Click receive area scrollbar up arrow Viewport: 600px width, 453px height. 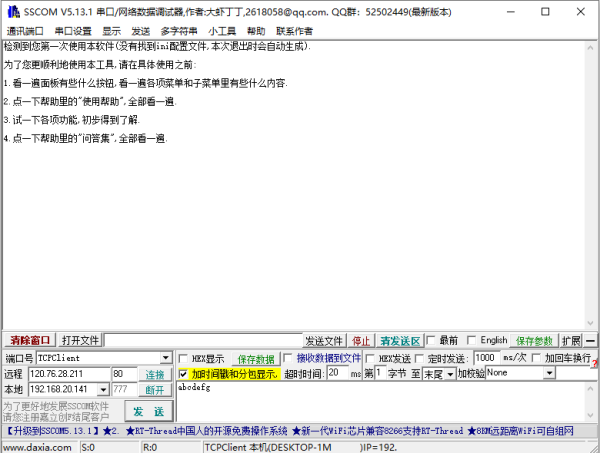pos(590,47)
